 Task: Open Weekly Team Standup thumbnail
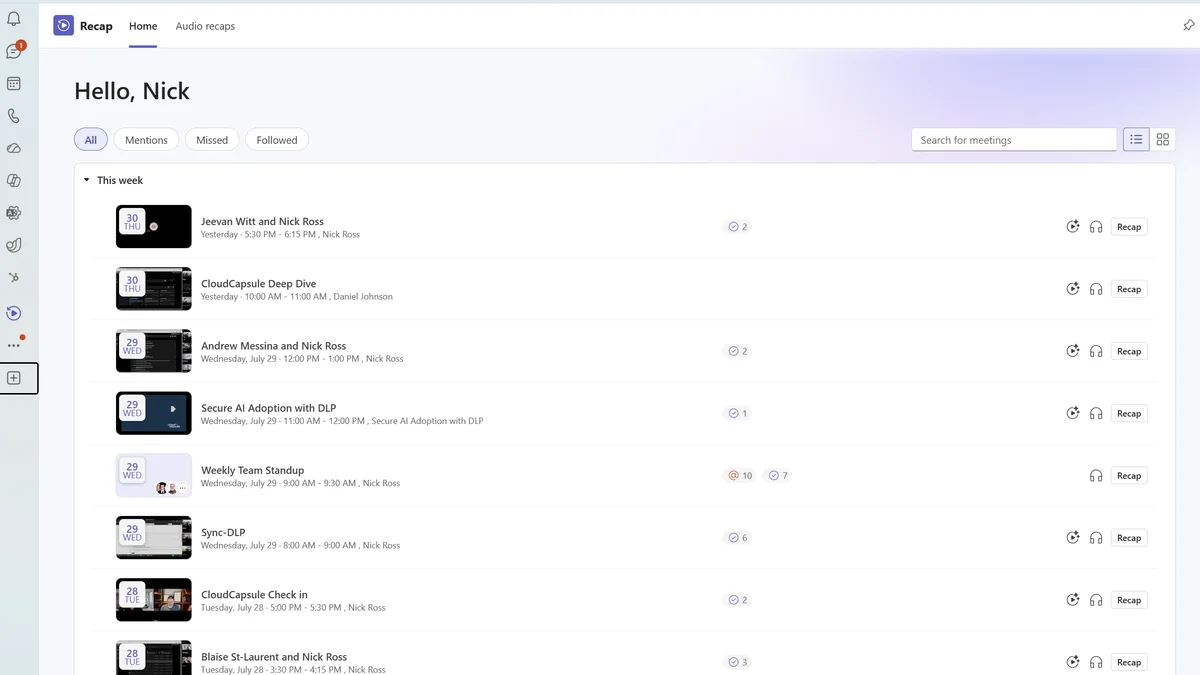coord(154,476)
